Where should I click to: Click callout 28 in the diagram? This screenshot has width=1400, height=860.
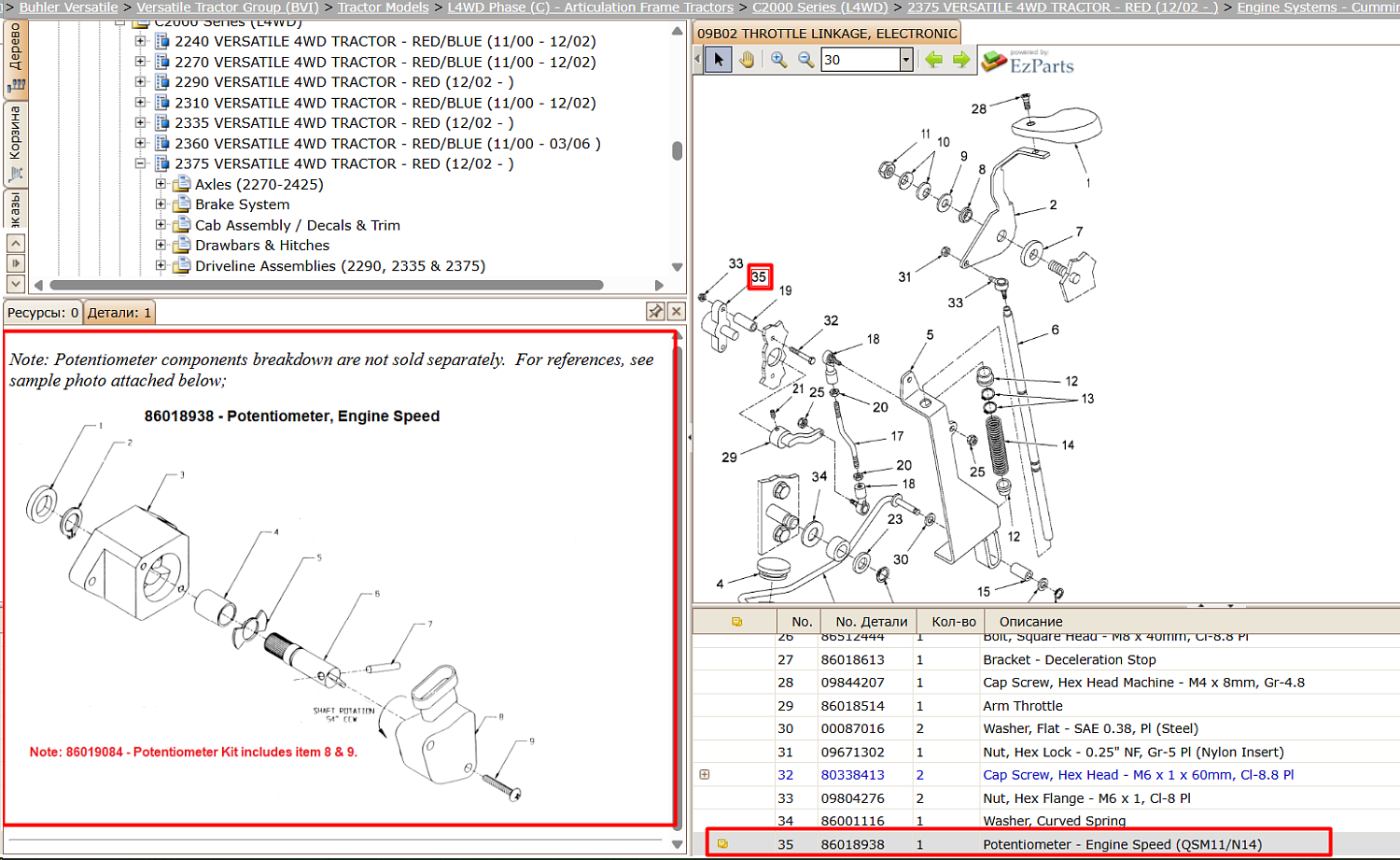[978, 109]
